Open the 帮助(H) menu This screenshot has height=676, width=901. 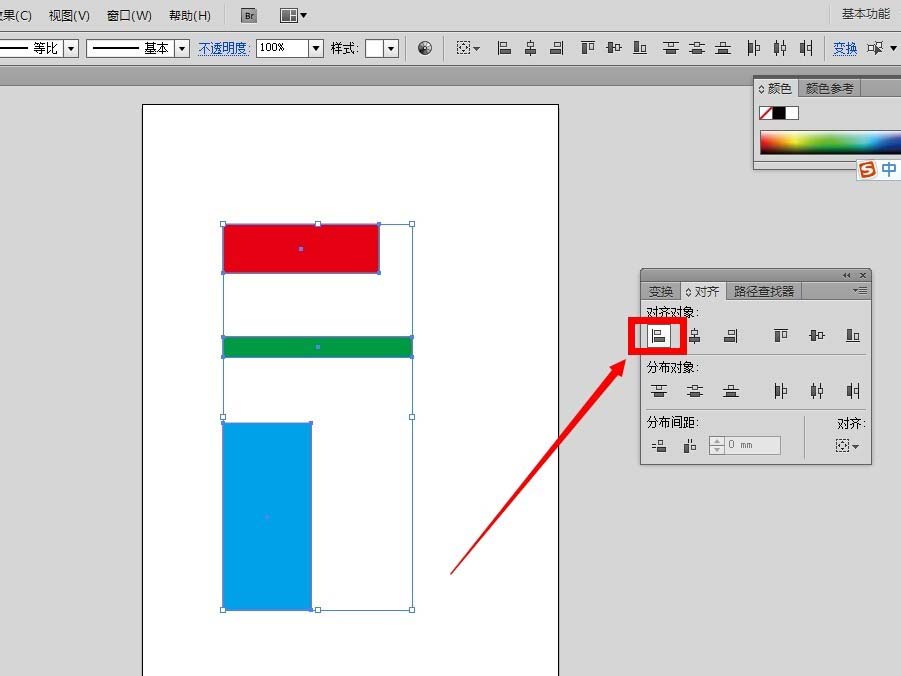point(190,16)
